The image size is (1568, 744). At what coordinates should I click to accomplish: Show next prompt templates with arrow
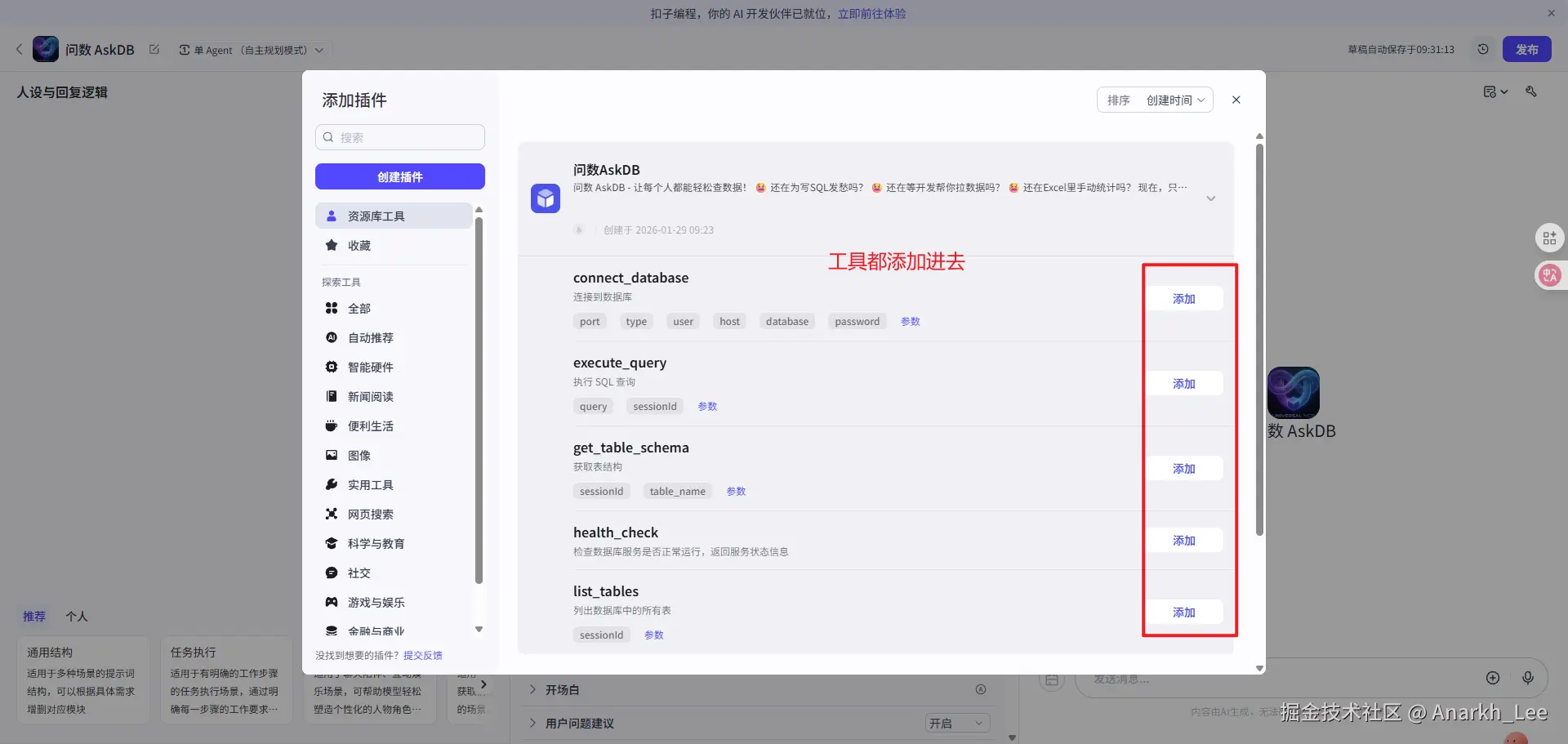point(483,684)
